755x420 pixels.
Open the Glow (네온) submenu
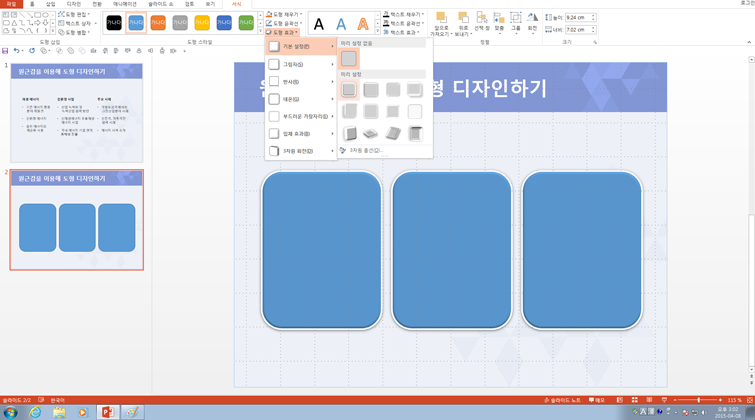[301, 99]
